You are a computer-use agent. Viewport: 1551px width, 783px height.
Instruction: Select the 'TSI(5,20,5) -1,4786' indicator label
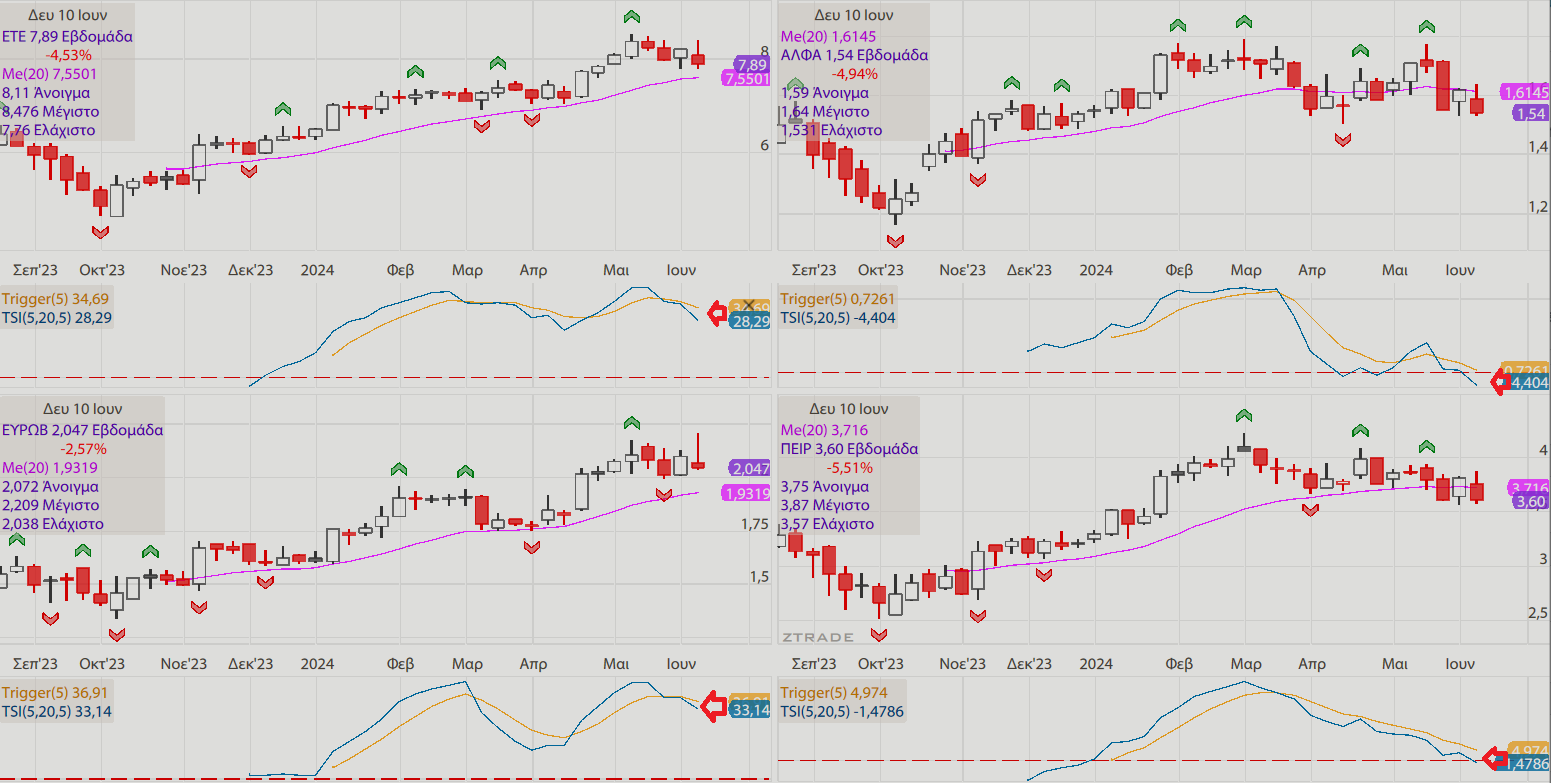click(x=842, y=711)
